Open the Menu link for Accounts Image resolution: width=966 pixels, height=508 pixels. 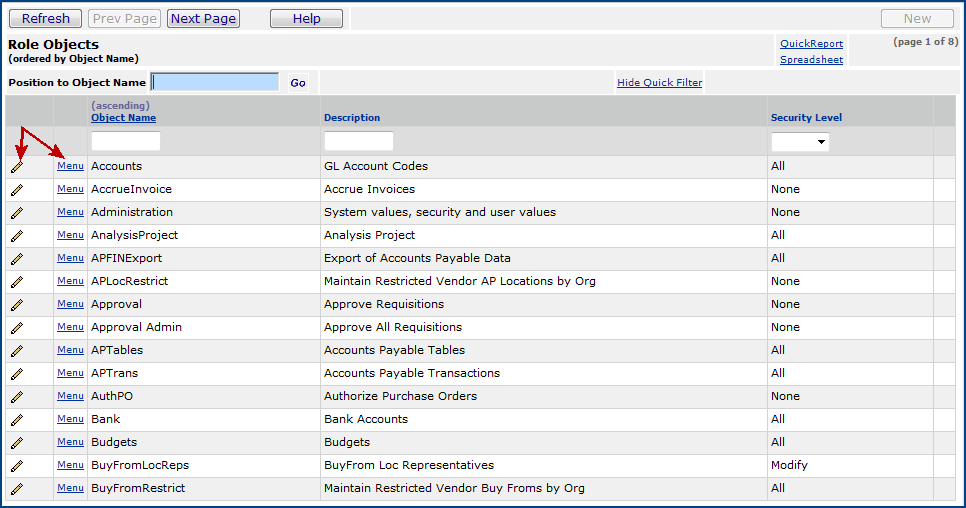(70, 166)
